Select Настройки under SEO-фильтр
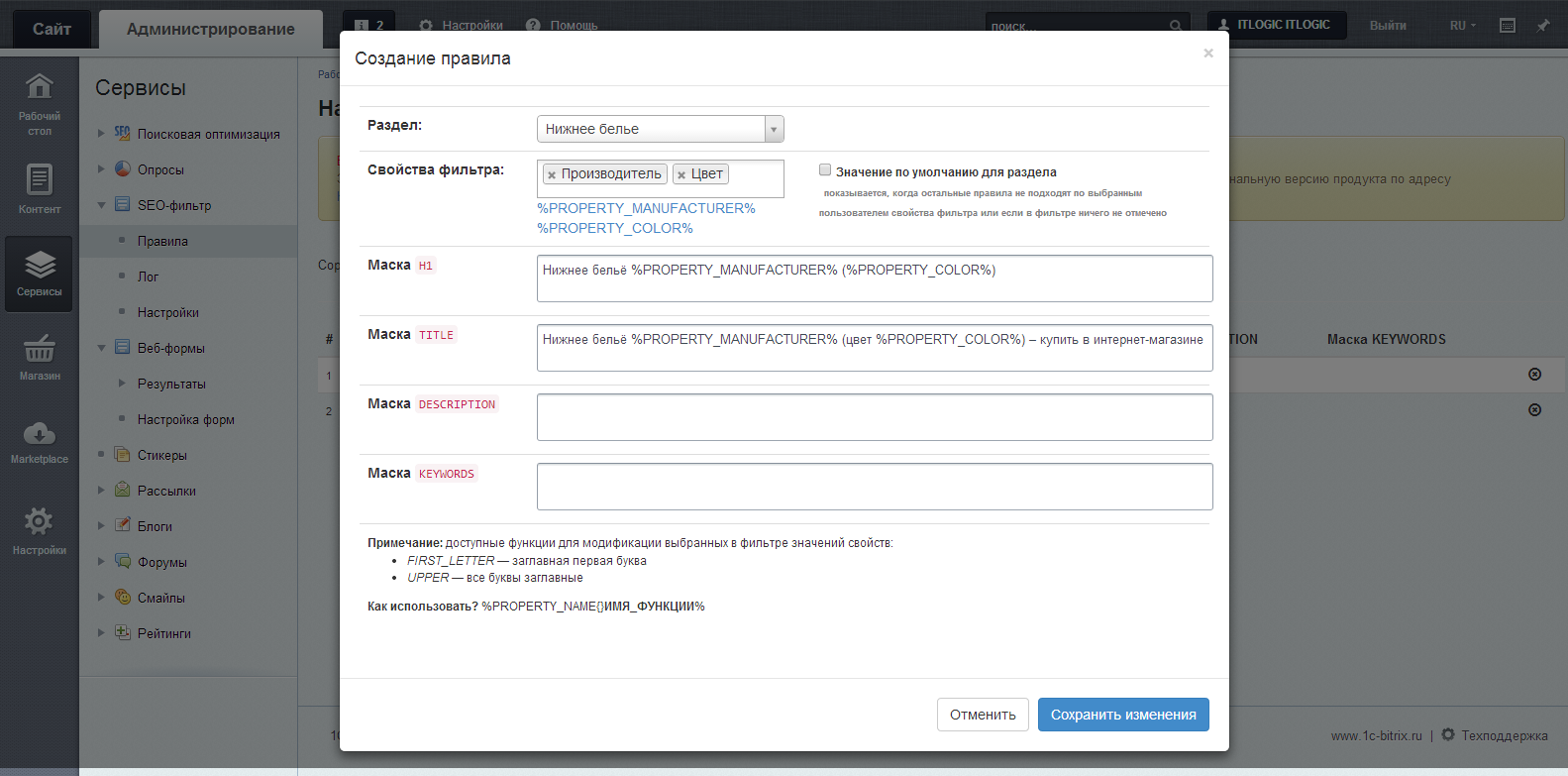The image size is (1568, 776). click(167, 312)
